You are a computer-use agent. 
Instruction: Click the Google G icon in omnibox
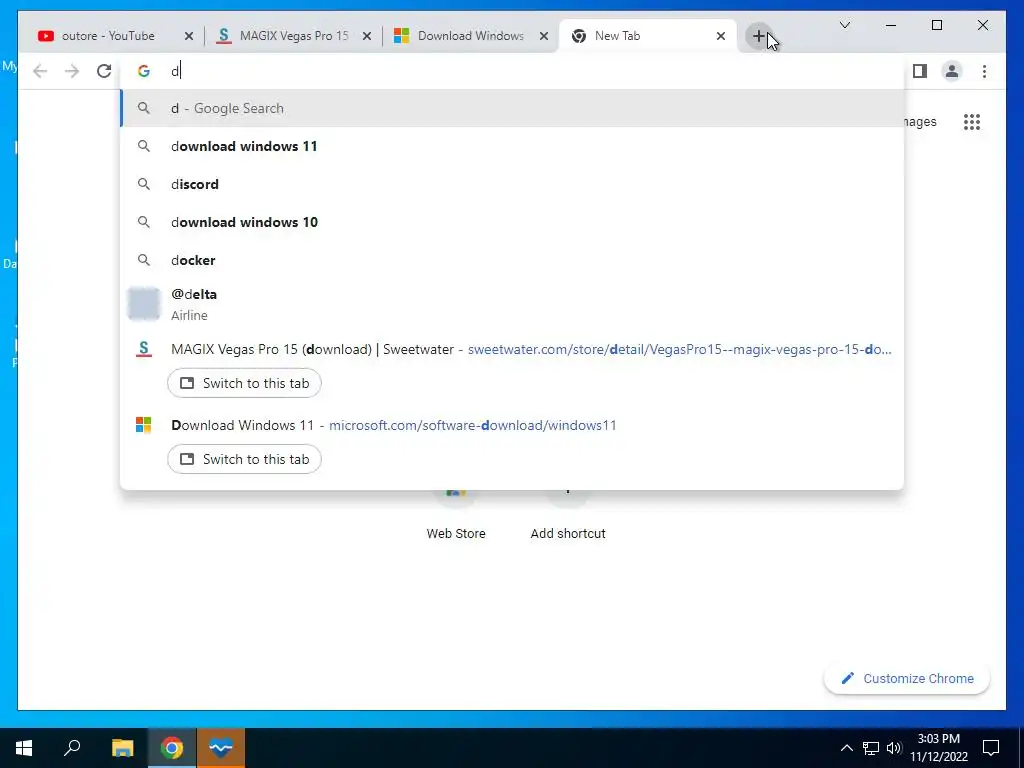[x=144, y=71]
